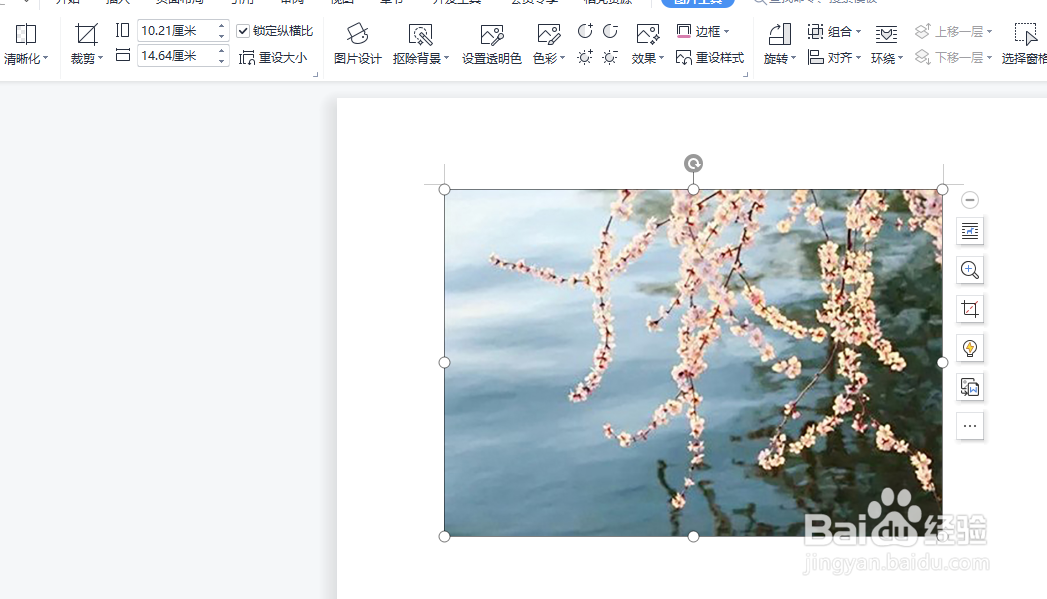Open the 选择窗格 selection pane

(x=1025, y=44)
